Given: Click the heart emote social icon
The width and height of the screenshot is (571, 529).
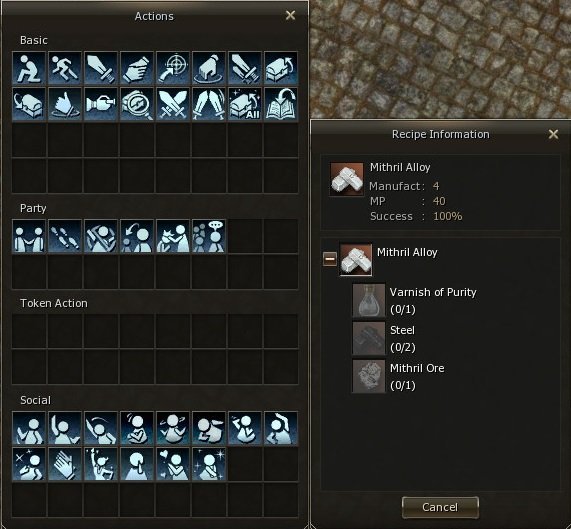Looking at the screenshot, I should tap(173, 465).
